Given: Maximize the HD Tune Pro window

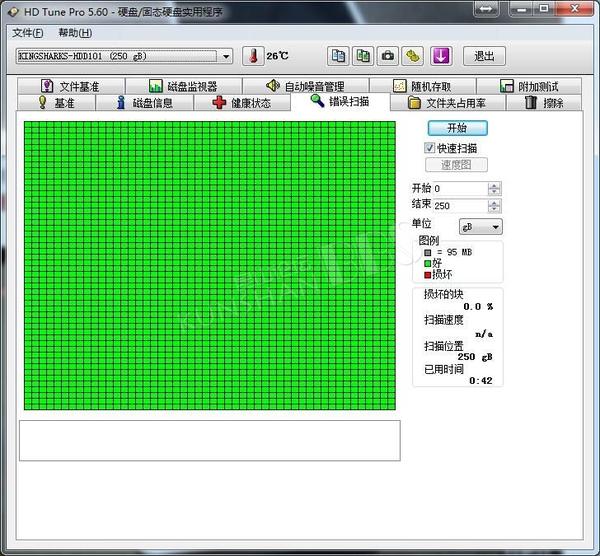Looking at the screenshot, I should point(544,8).
